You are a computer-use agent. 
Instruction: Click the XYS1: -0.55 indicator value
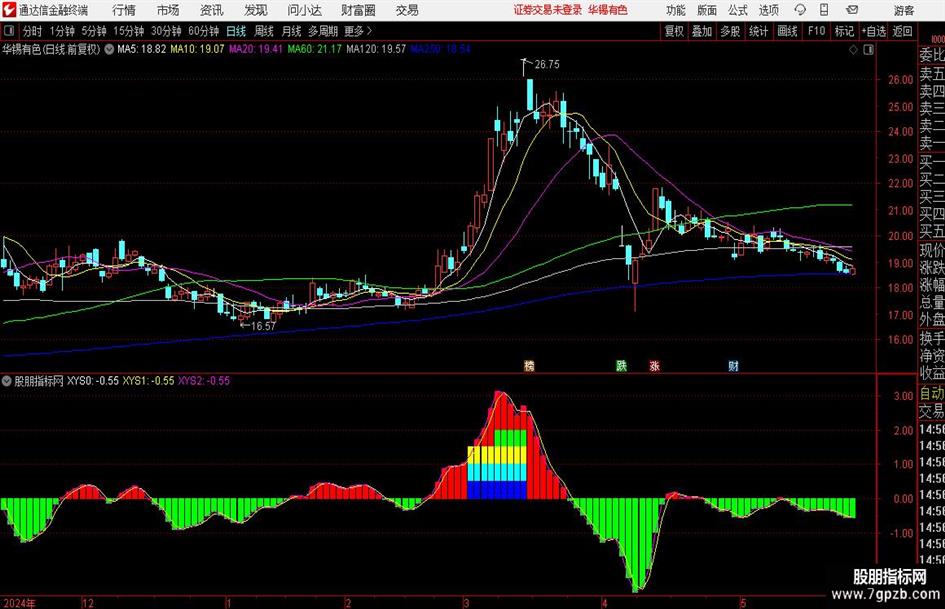[x=148, y=381]
